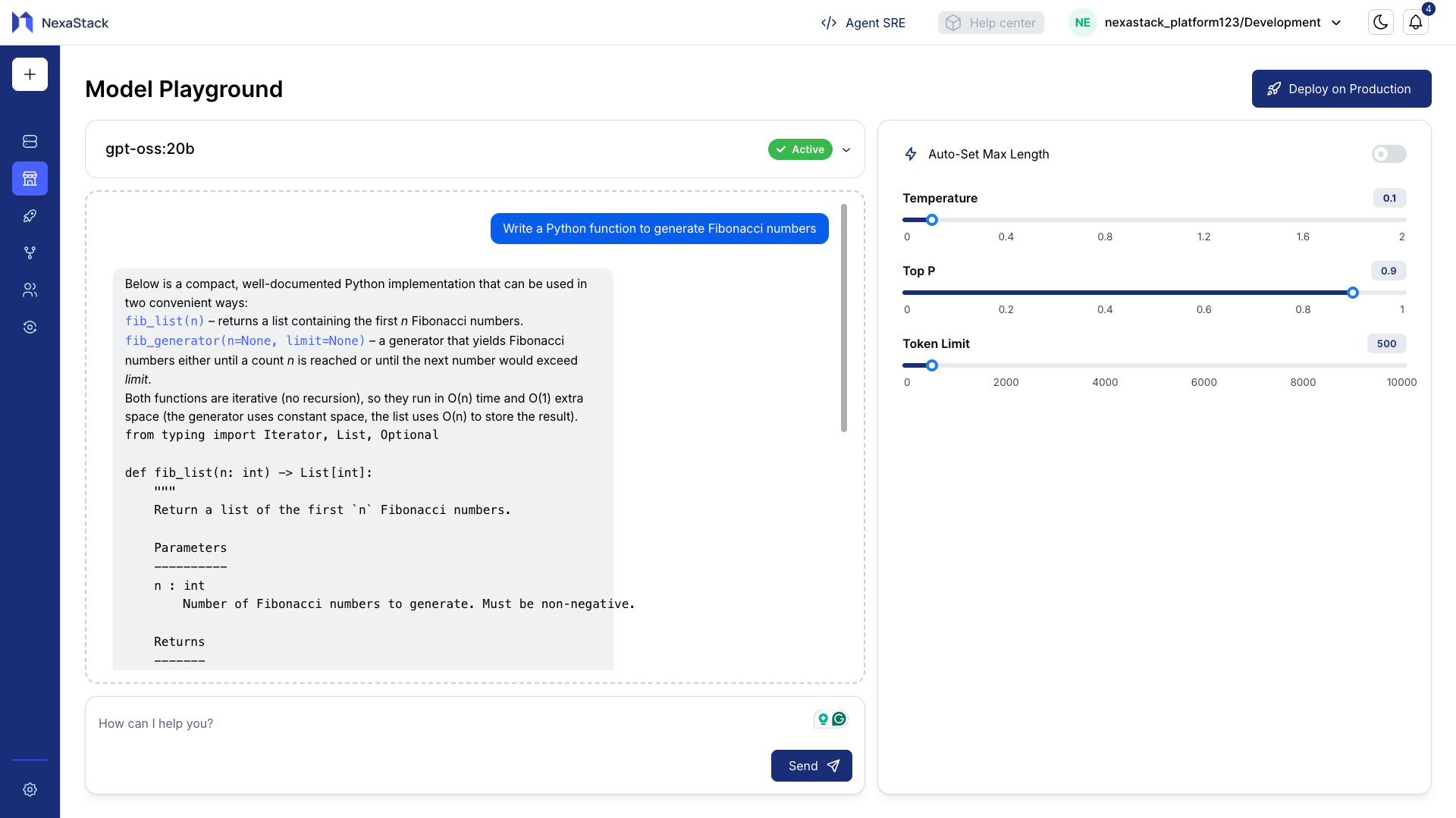Click the plus button in the sidebar
The height and width of the screenshot is (818, 1456).
30,74
